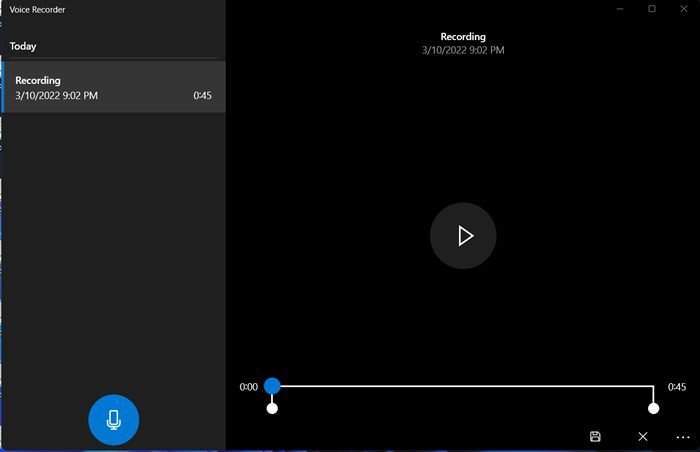The image size is (700, 452).
Task: Save the trimmed recording with the disk icon
Action: coord(595,436)
